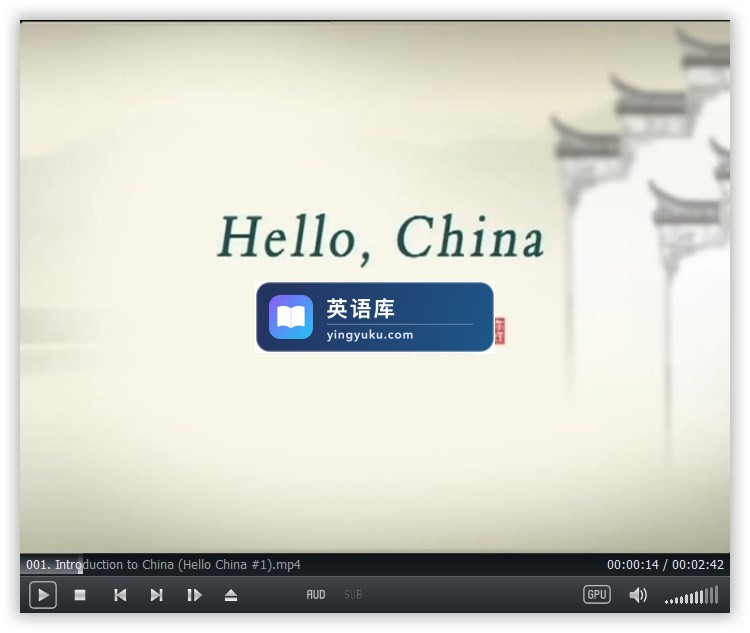Stop the video with the square button
Viewport: 750px width, 633px height.
coord(80,595)
